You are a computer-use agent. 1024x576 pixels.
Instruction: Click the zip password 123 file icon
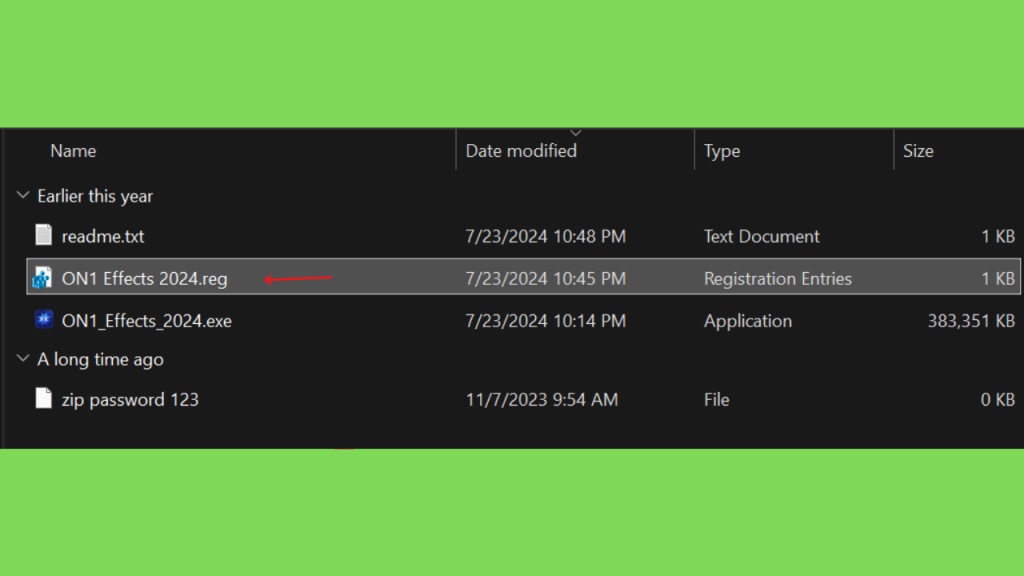(x=44, y=398)
